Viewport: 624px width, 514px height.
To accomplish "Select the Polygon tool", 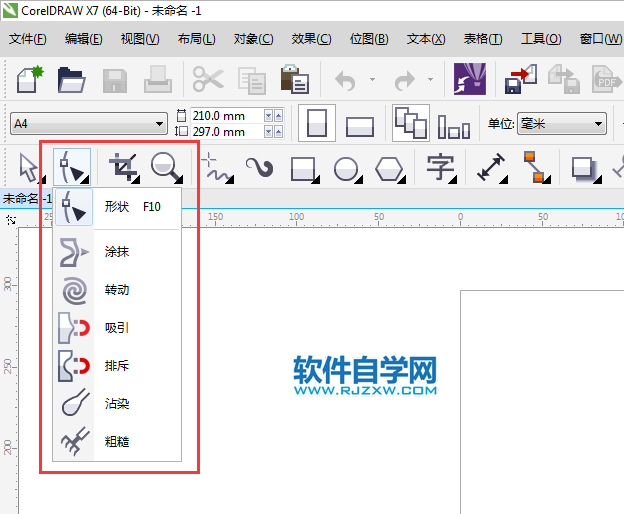I will (x=390, y=169).
